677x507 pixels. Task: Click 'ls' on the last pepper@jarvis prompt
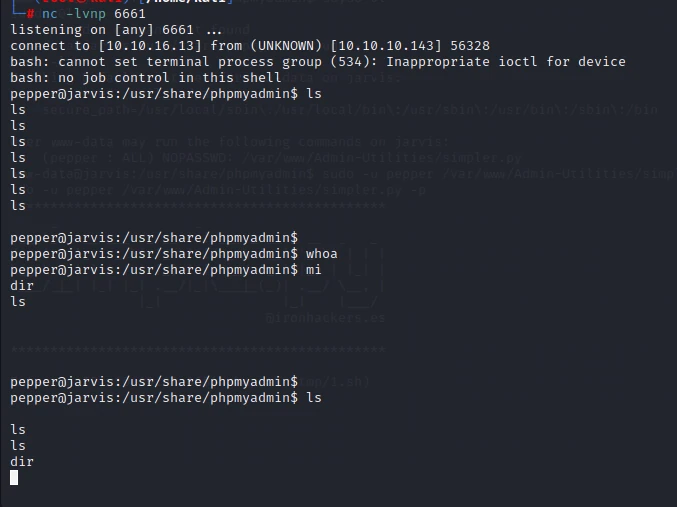coord(313,398)
